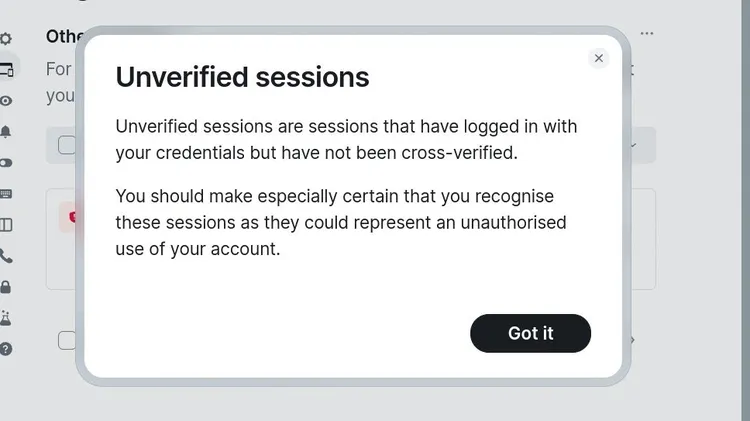Viewport: 750px width, 421px height.
Task: Confirm with the Got it button
Action: pos(530,333)
